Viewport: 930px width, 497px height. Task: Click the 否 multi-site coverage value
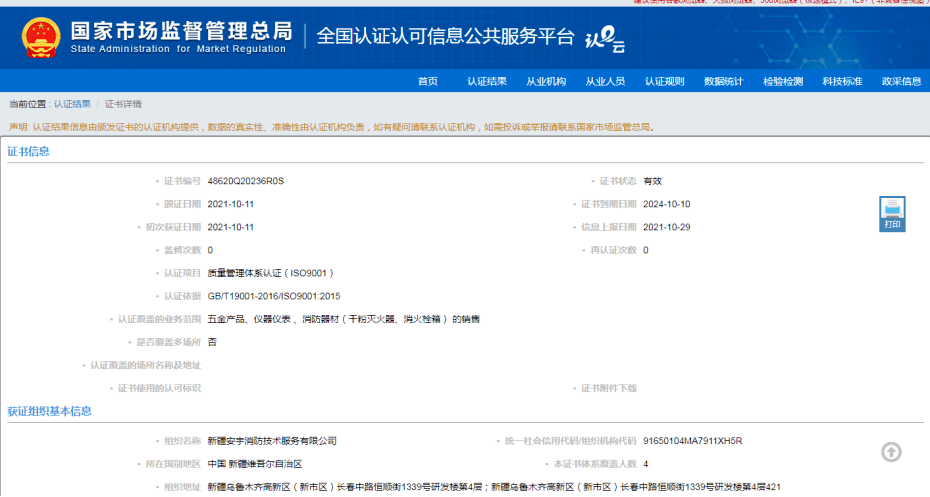point(212,342)
